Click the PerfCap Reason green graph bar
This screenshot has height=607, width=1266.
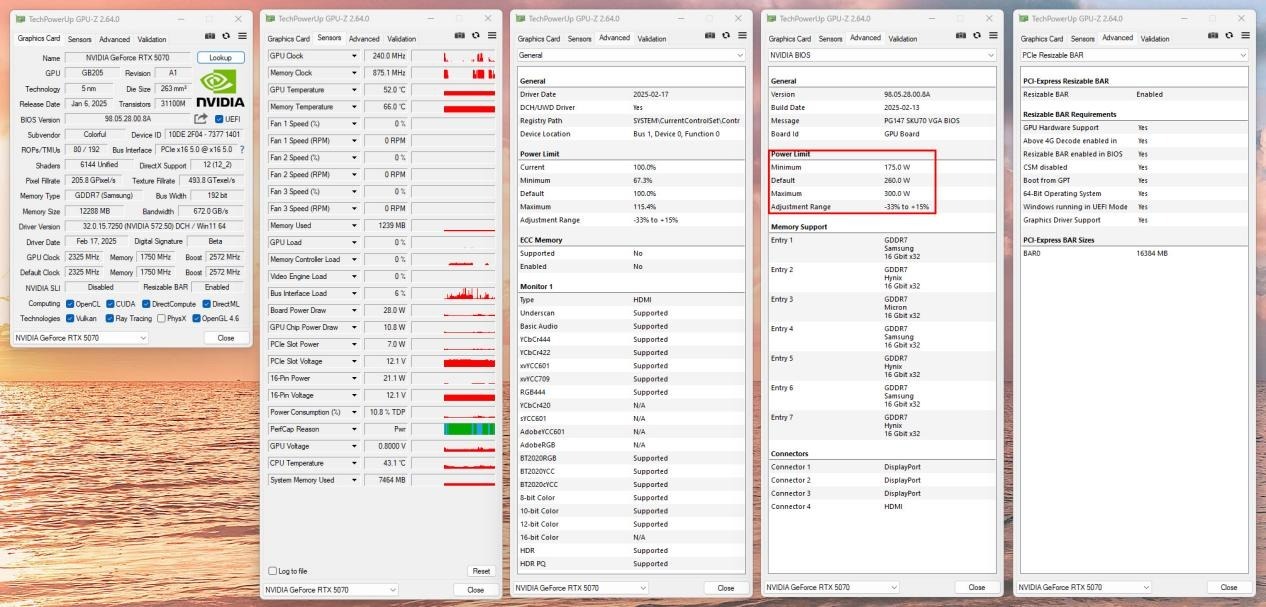(x=468, y=429)
